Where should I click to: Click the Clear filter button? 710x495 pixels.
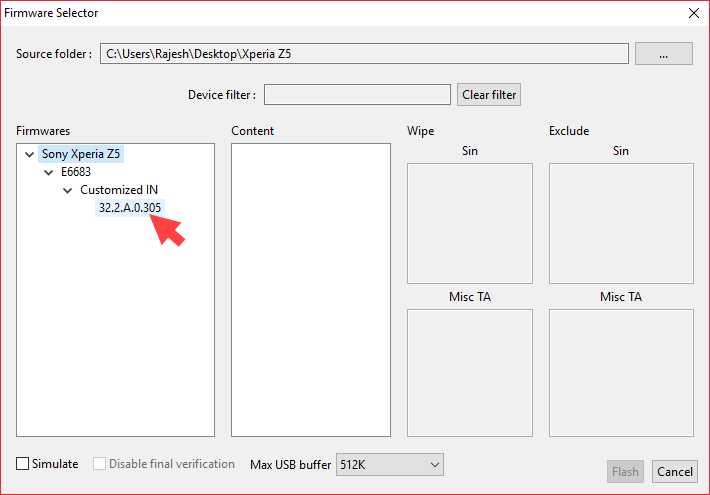tap(489, 95)
